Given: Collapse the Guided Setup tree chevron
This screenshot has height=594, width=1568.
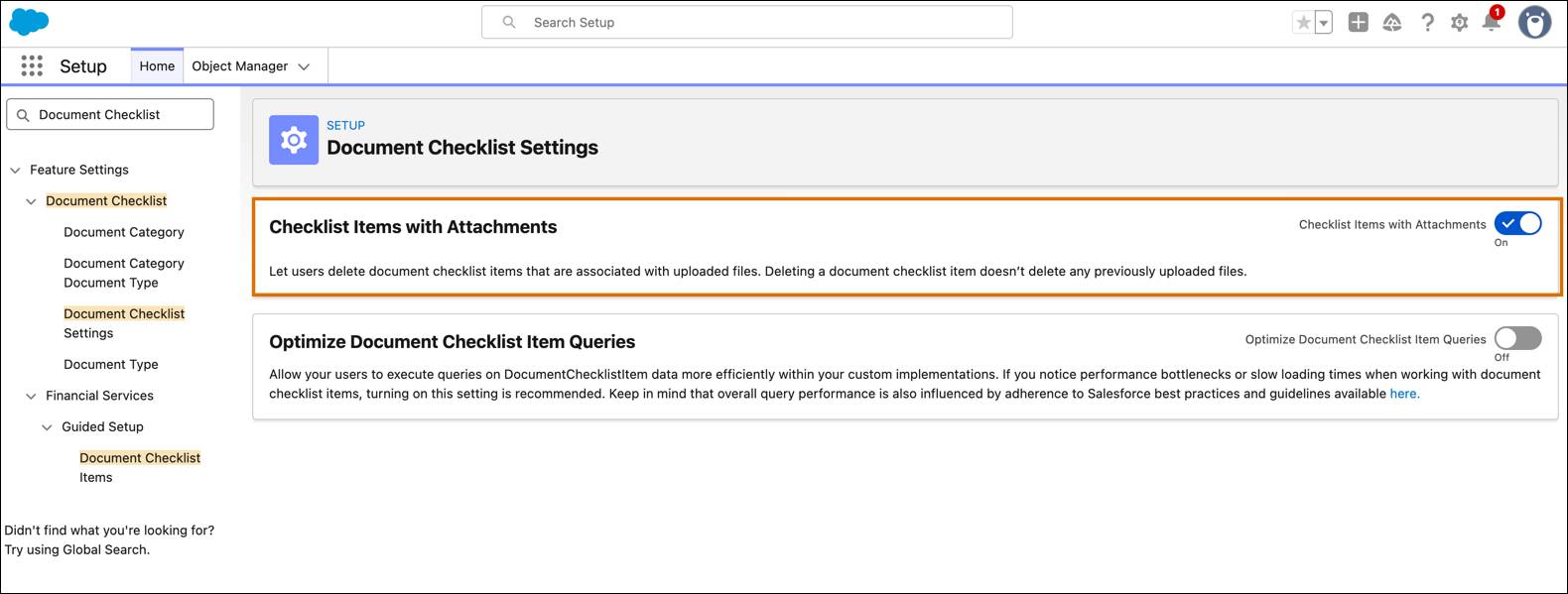Looking at the screenshot, I should 47,427.
